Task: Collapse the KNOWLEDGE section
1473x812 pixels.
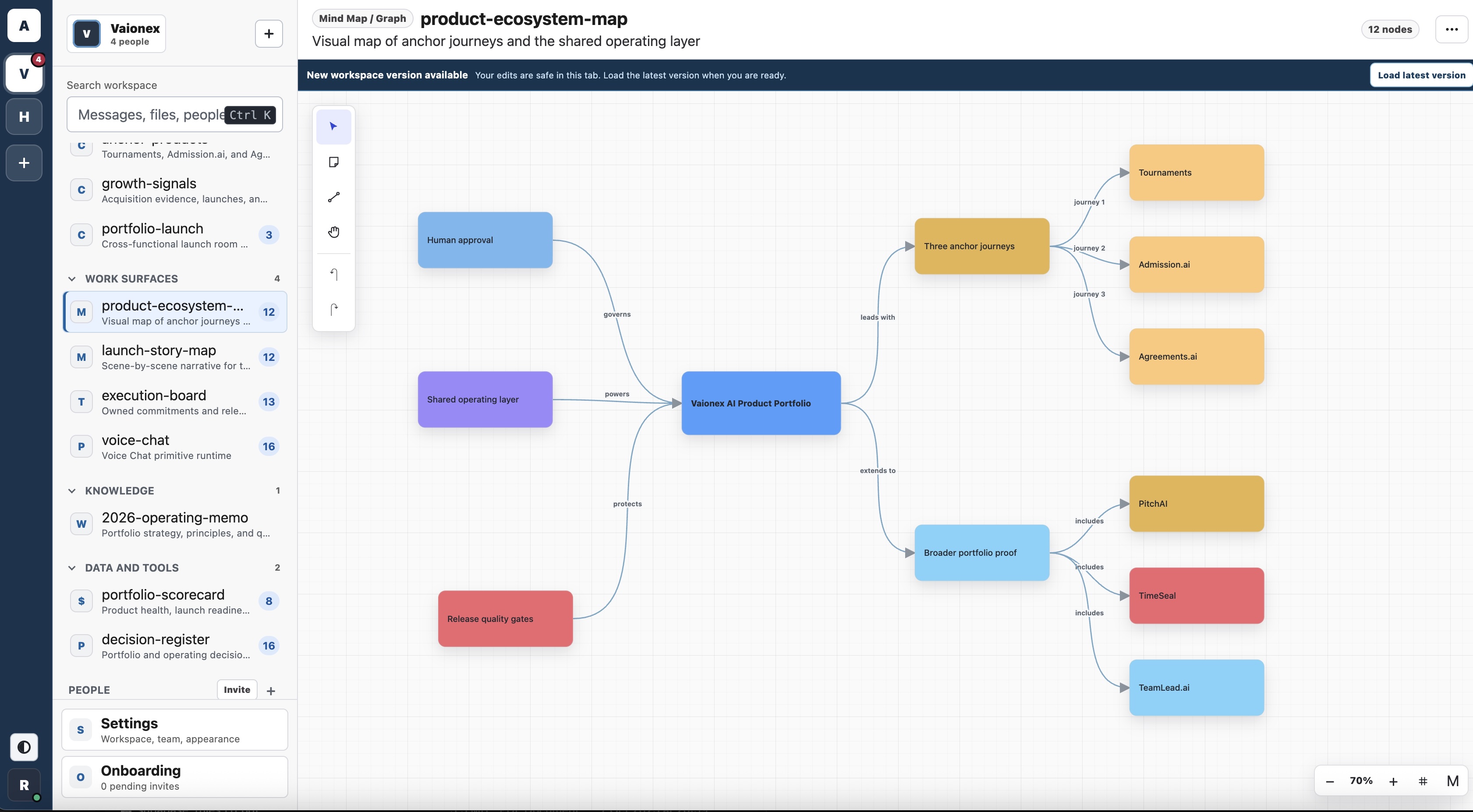Action: click(71, 491)
